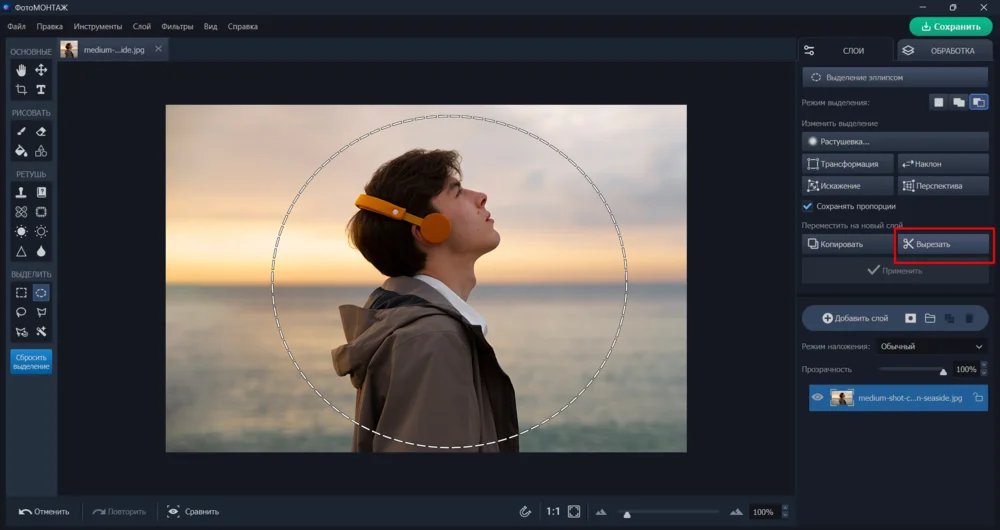Click the small mountain zoom-out icon

coord(601,512)
